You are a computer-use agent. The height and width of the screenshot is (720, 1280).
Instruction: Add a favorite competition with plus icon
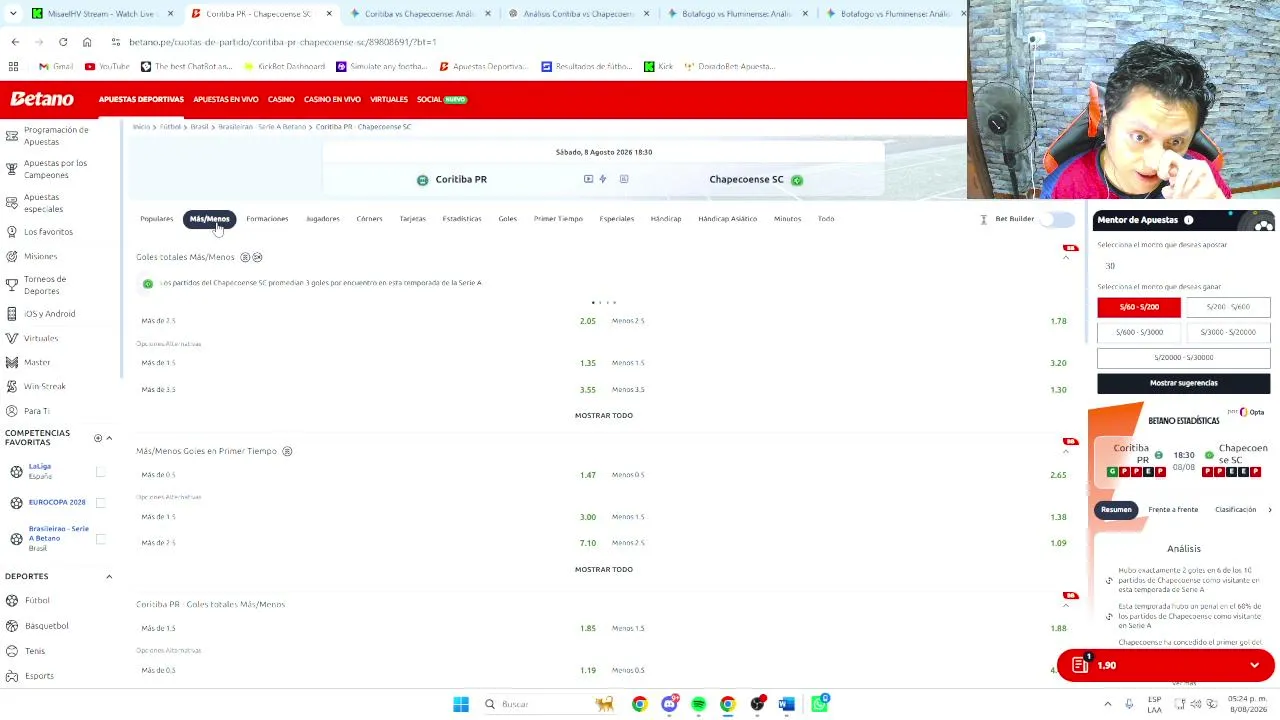[98, 438]
